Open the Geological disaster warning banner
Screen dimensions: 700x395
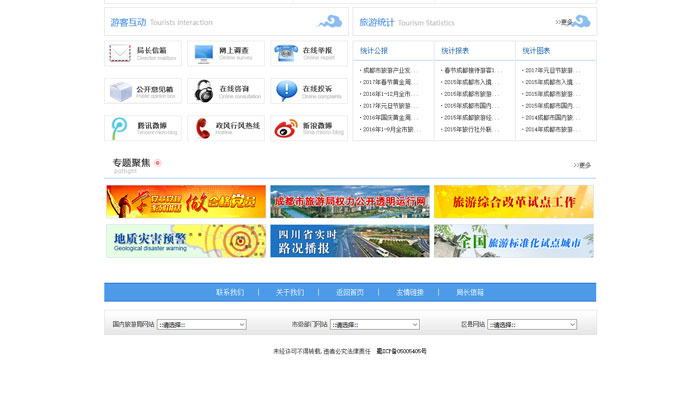coord(186,241)
